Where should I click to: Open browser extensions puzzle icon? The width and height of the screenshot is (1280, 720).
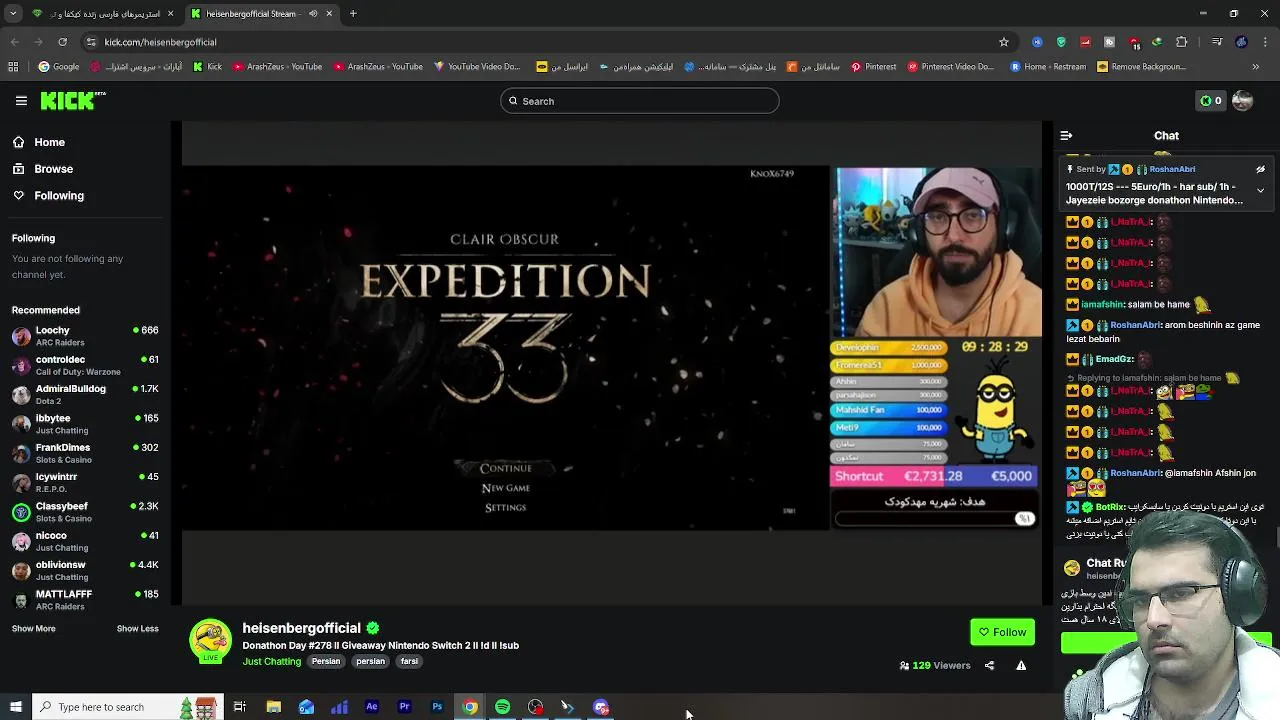point(1181,42)
